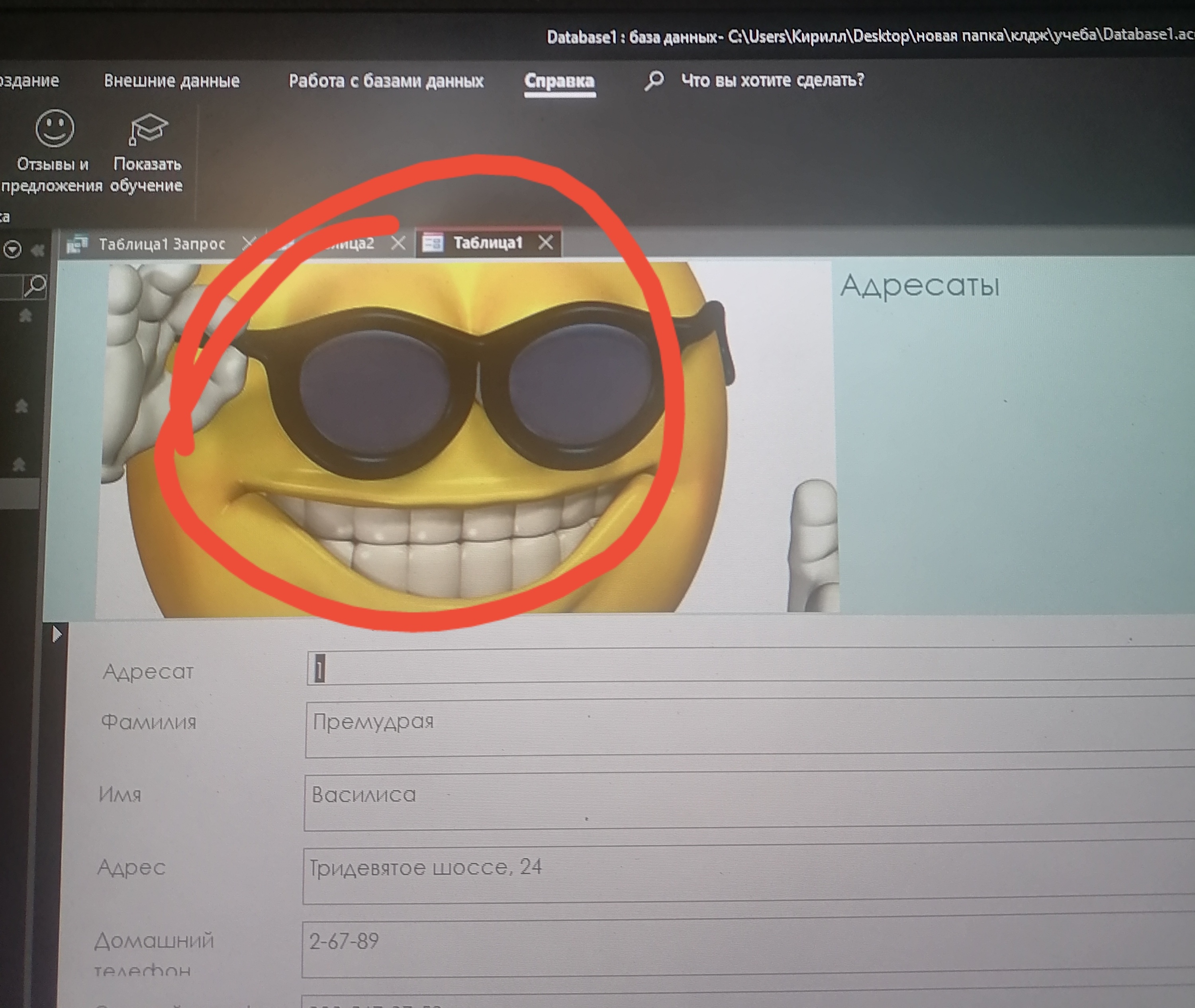Collapse the first navigation group chevron

point(25,316)
